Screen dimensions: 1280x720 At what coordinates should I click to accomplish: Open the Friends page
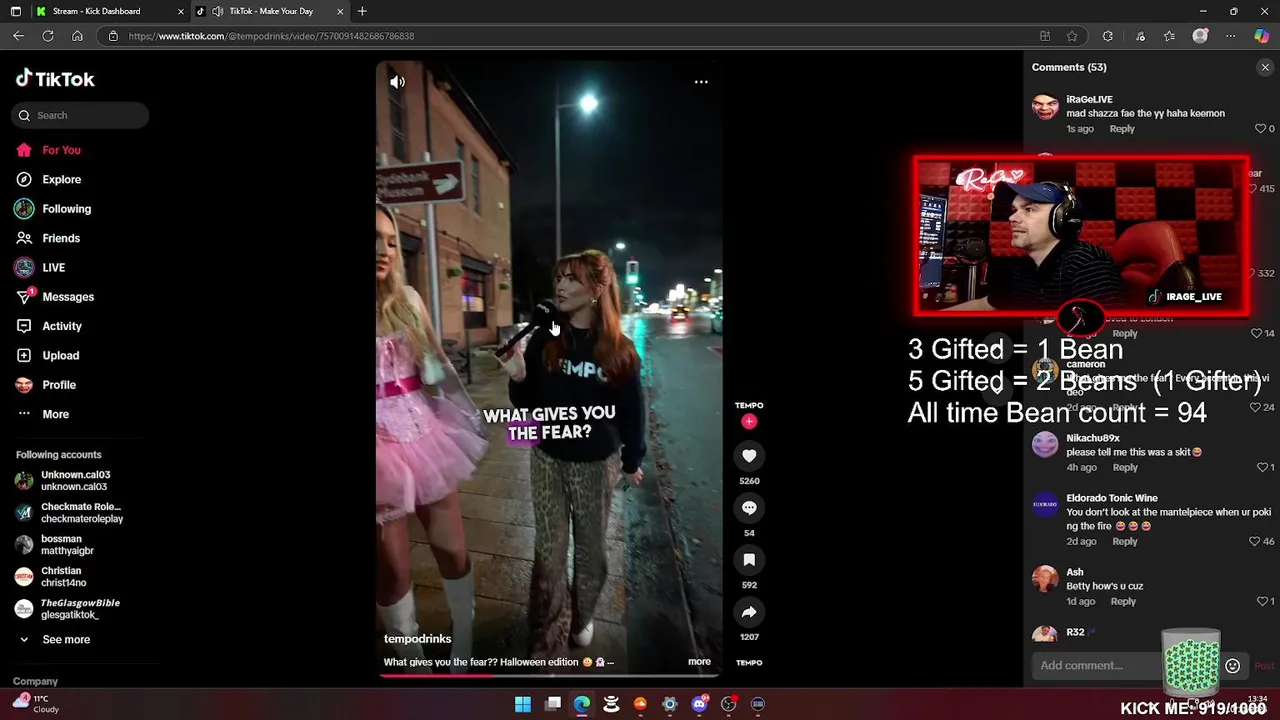coord(48,238)
